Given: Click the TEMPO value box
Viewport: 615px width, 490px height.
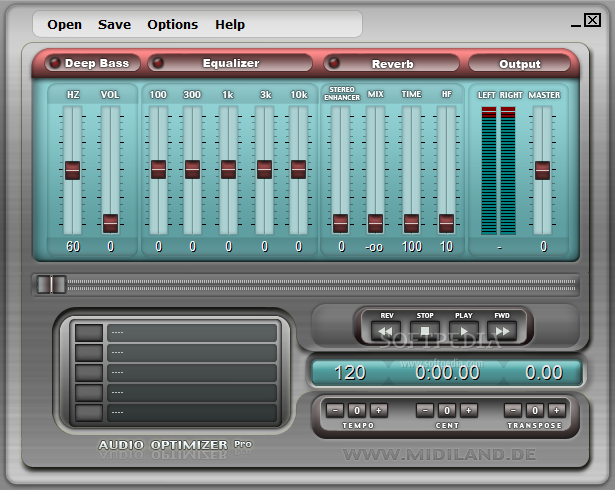Looking at the screenshot, I should pos(357,410).
